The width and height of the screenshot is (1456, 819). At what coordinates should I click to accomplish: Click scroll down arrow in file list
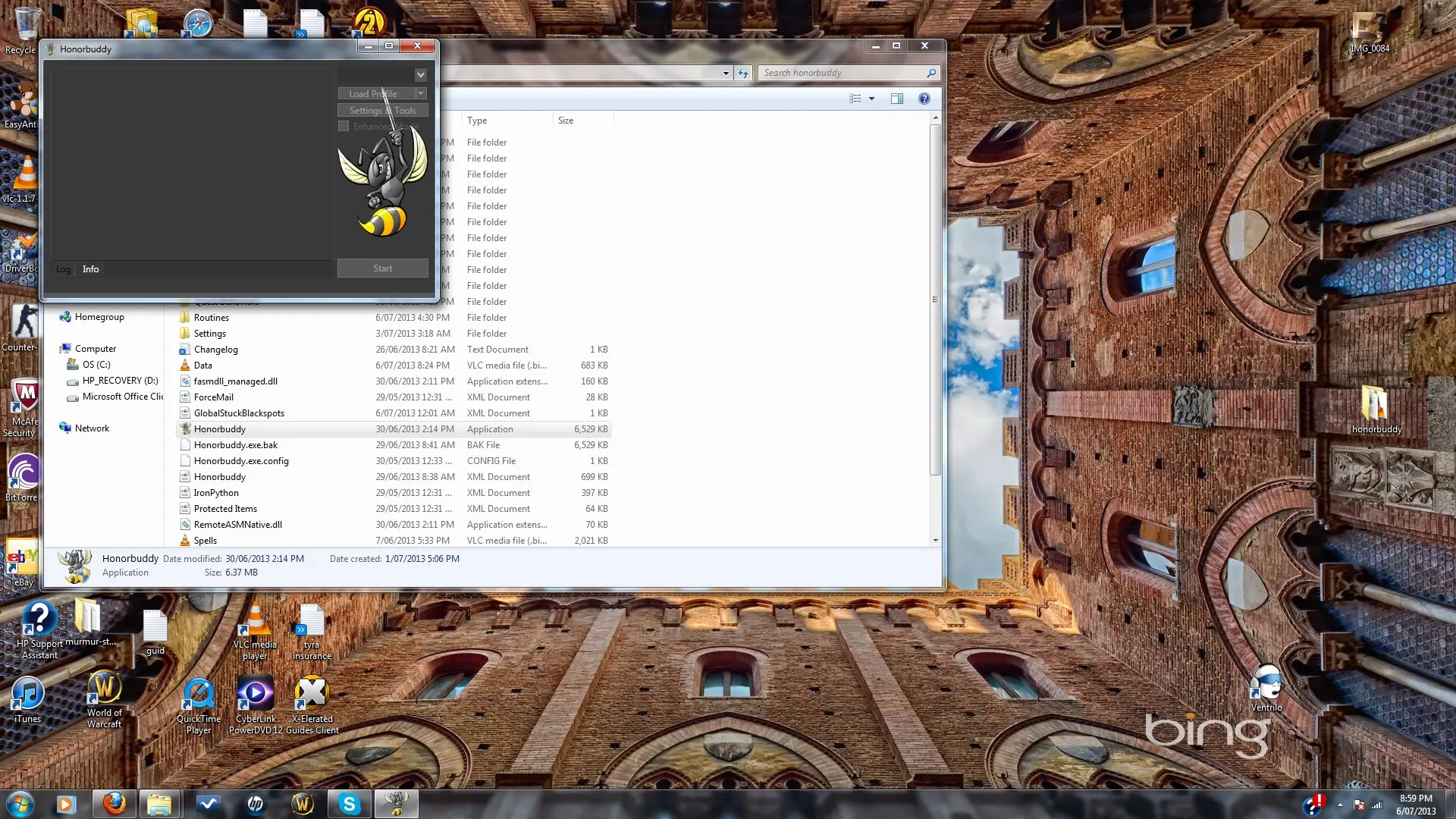click(x=936, y=541)
